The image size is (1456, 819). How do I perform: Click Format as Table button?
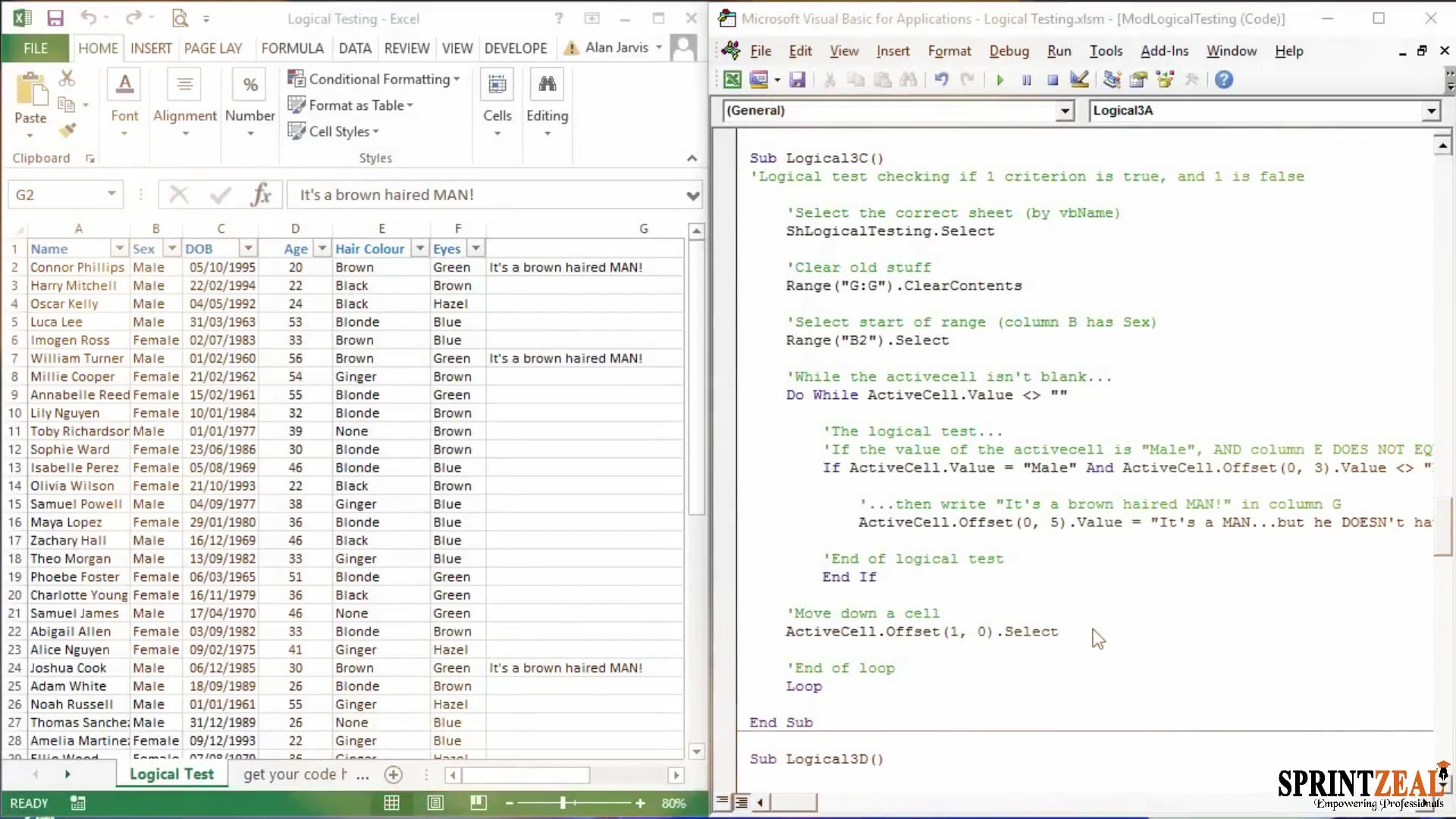pos(350,105)
